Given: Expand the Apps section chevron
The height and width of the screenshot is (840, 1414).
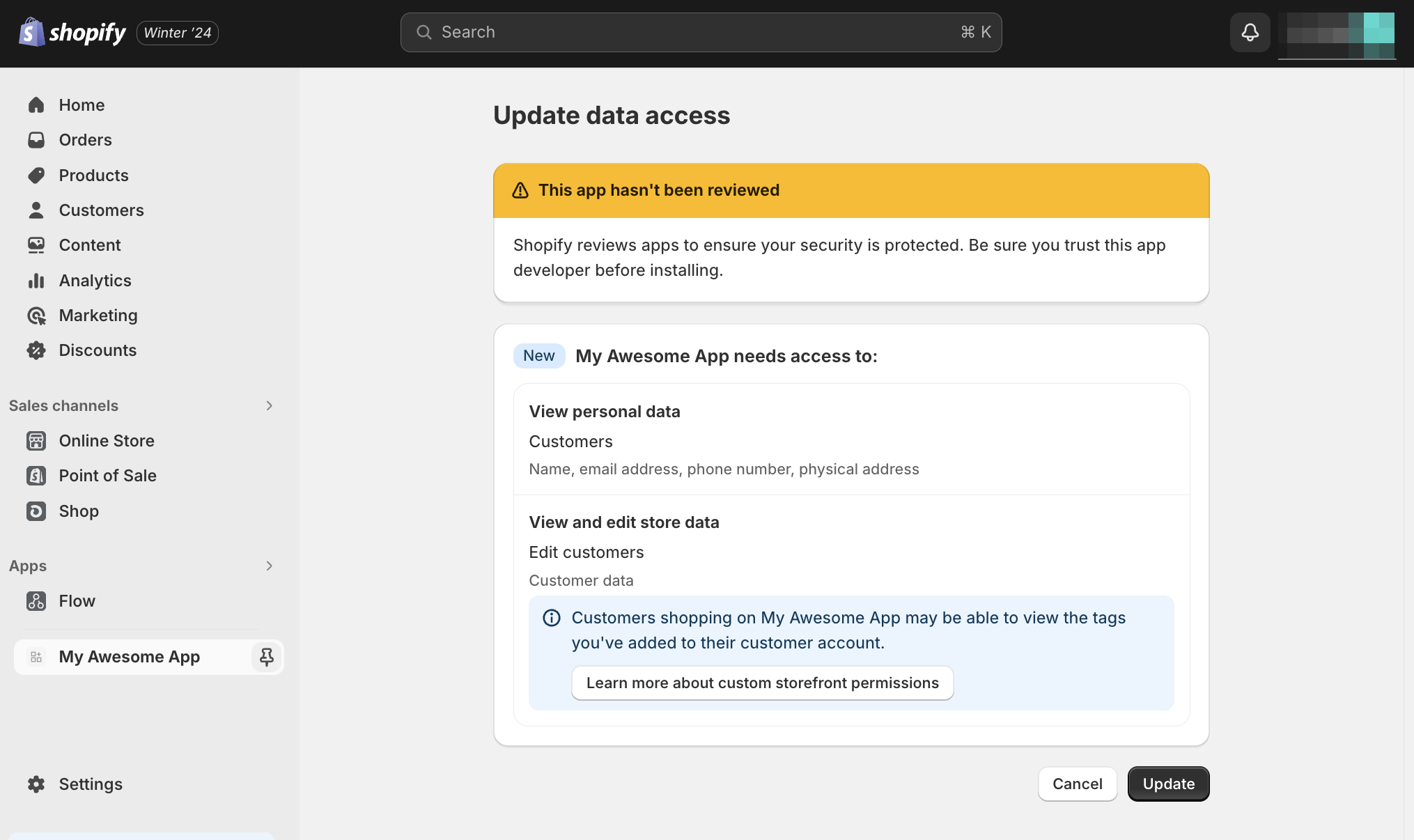Looking at the screenshot, I should click(x=269, y=566).
